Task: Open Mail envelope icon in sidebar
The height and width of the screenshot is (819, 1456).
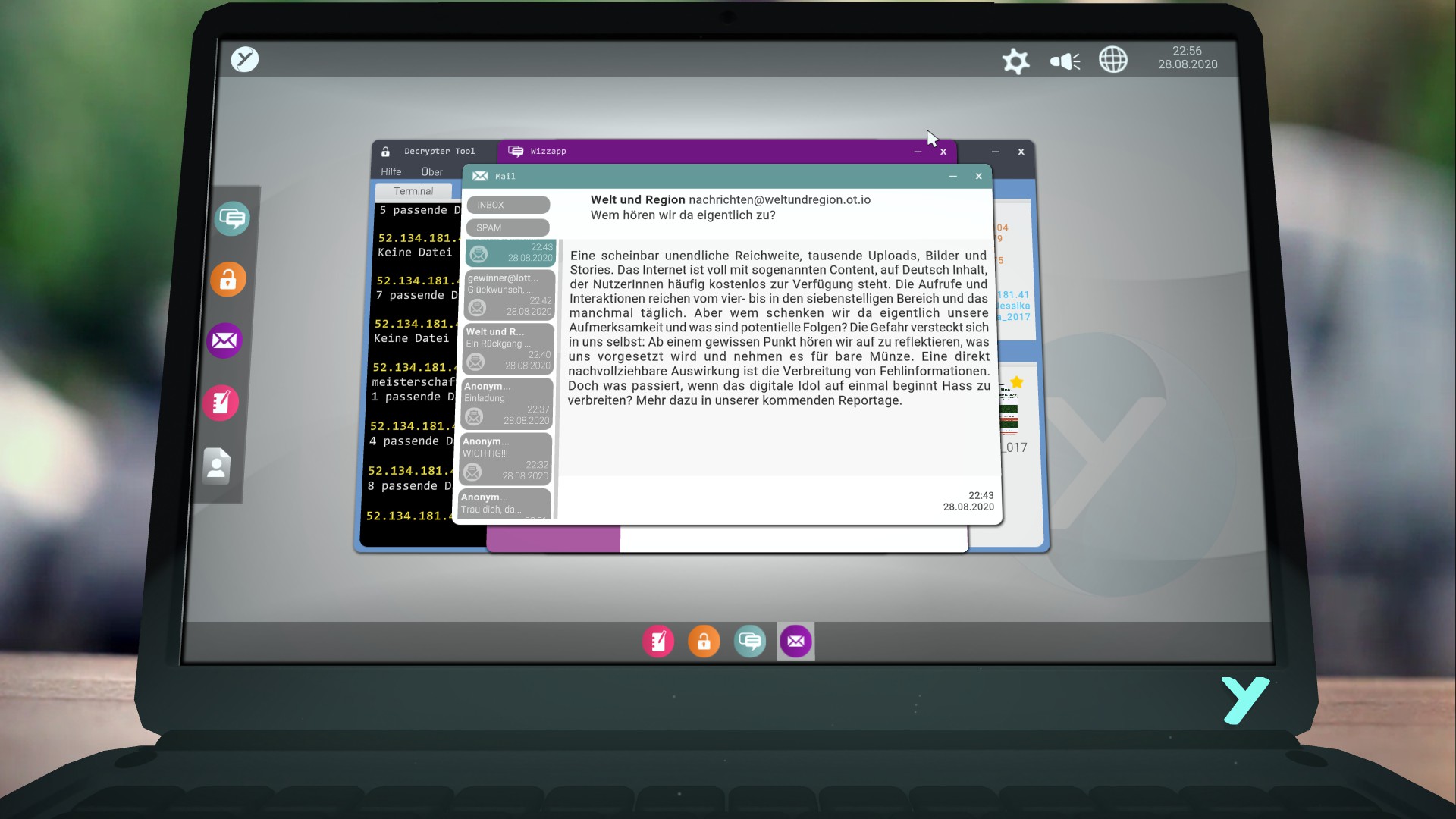Action: pos(224,340)
